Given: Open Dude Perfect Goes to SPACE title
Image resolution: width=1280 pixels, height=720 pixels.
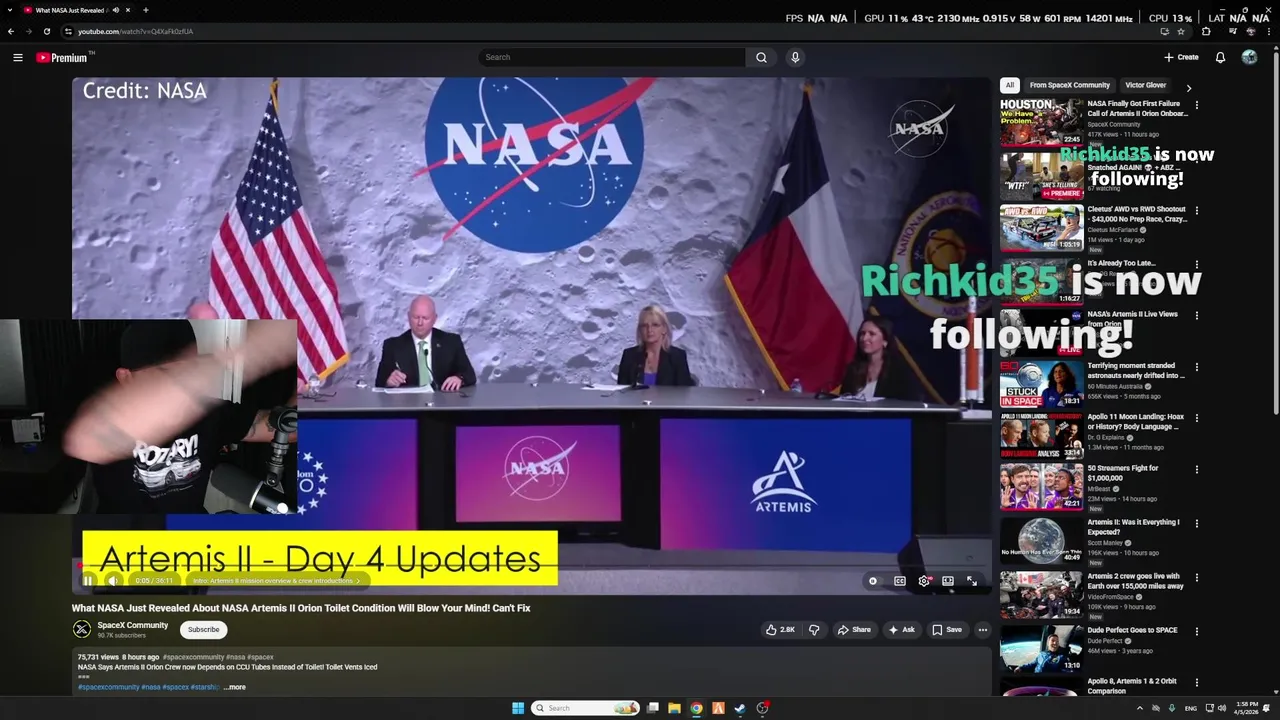Looking at the screenshot, I should click(1132, 630).
